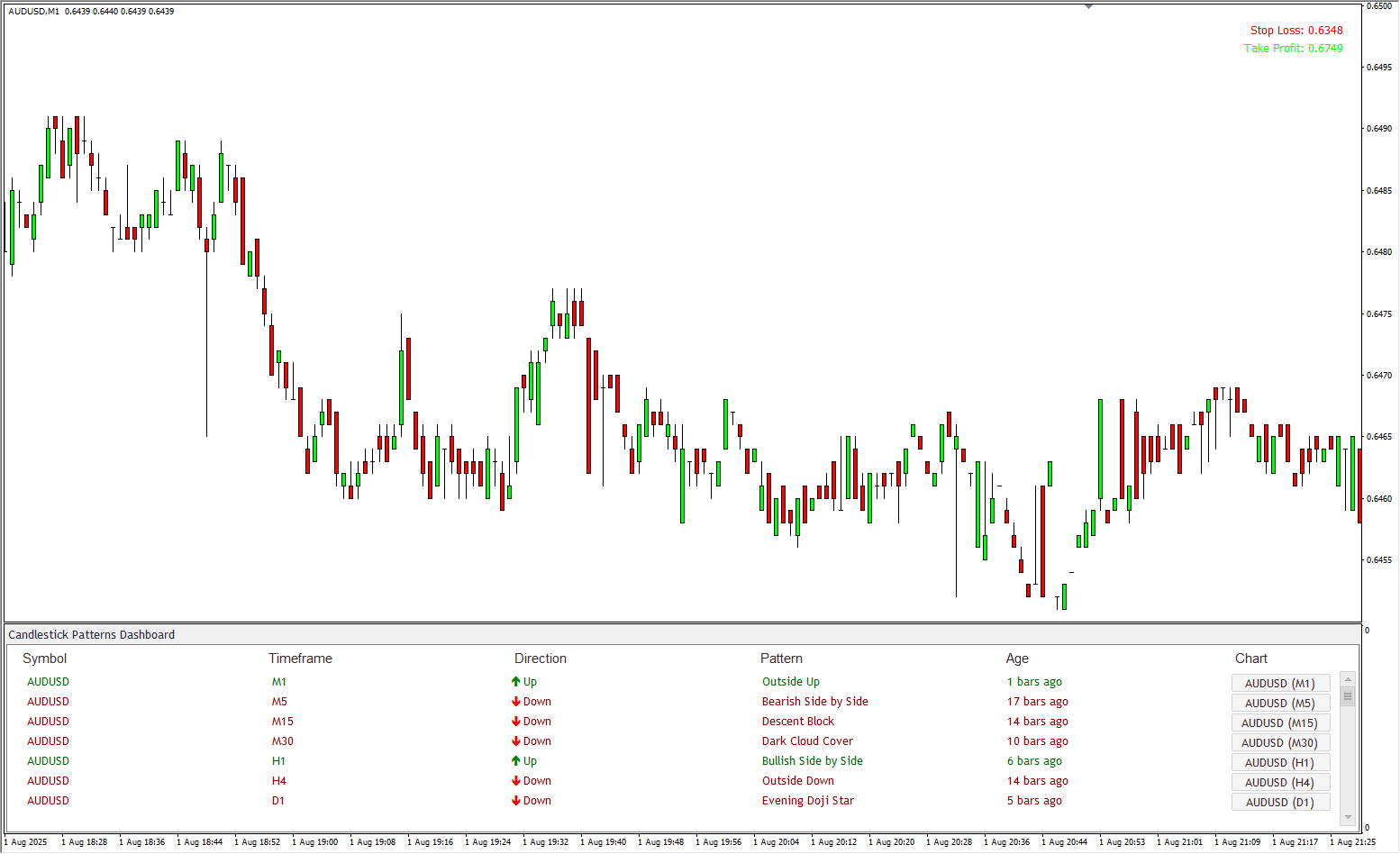1400x854 pixels.
Task: Click the D1 timeframe cell
Action: click(278, 801)
